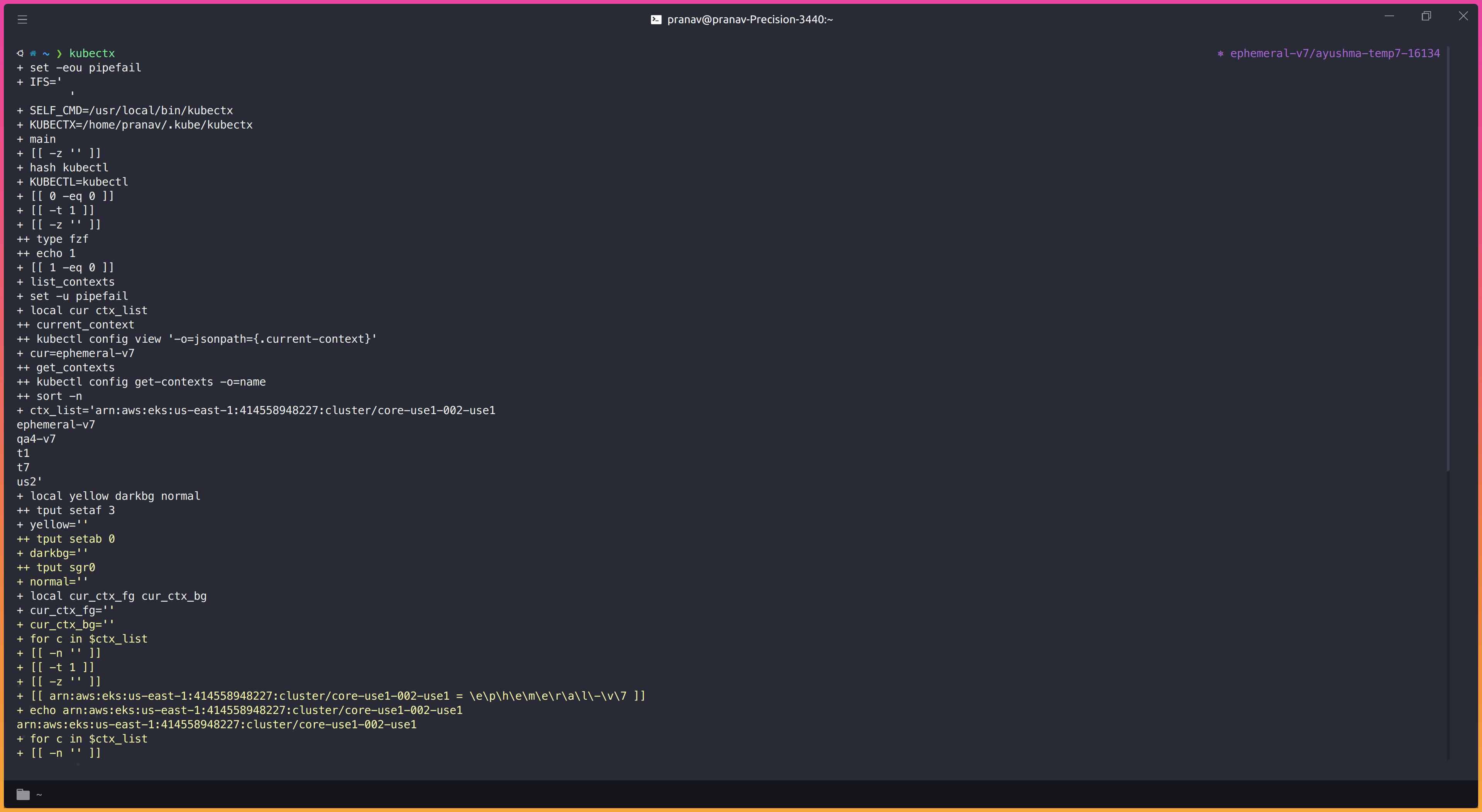Viewport: 1482px width, 812px height.
Task: Click the terminal scrollbar thumb
Action: coord(1448,259)
